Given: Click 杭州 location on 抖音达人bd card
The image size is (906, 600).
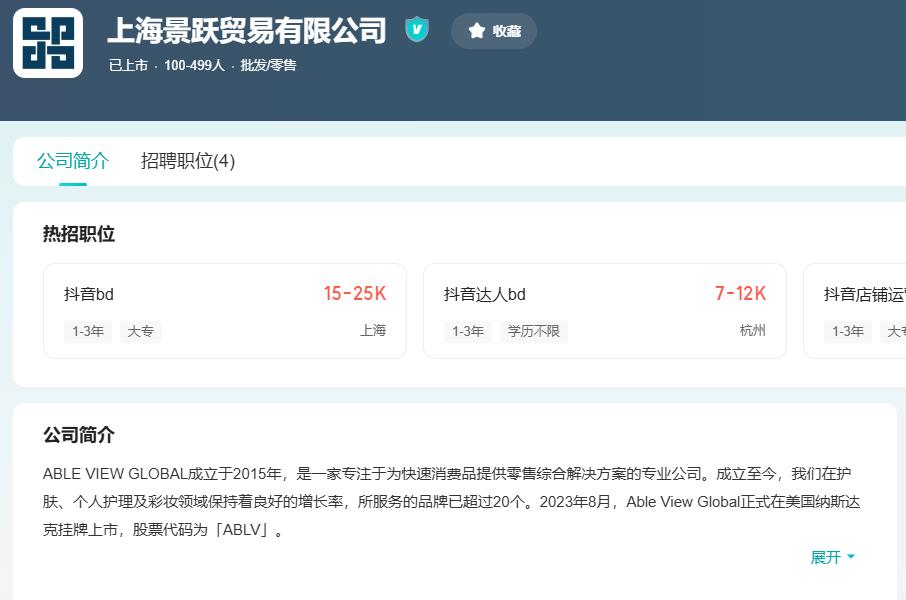Looking at the screenshot, I should (x=752, y=330).
